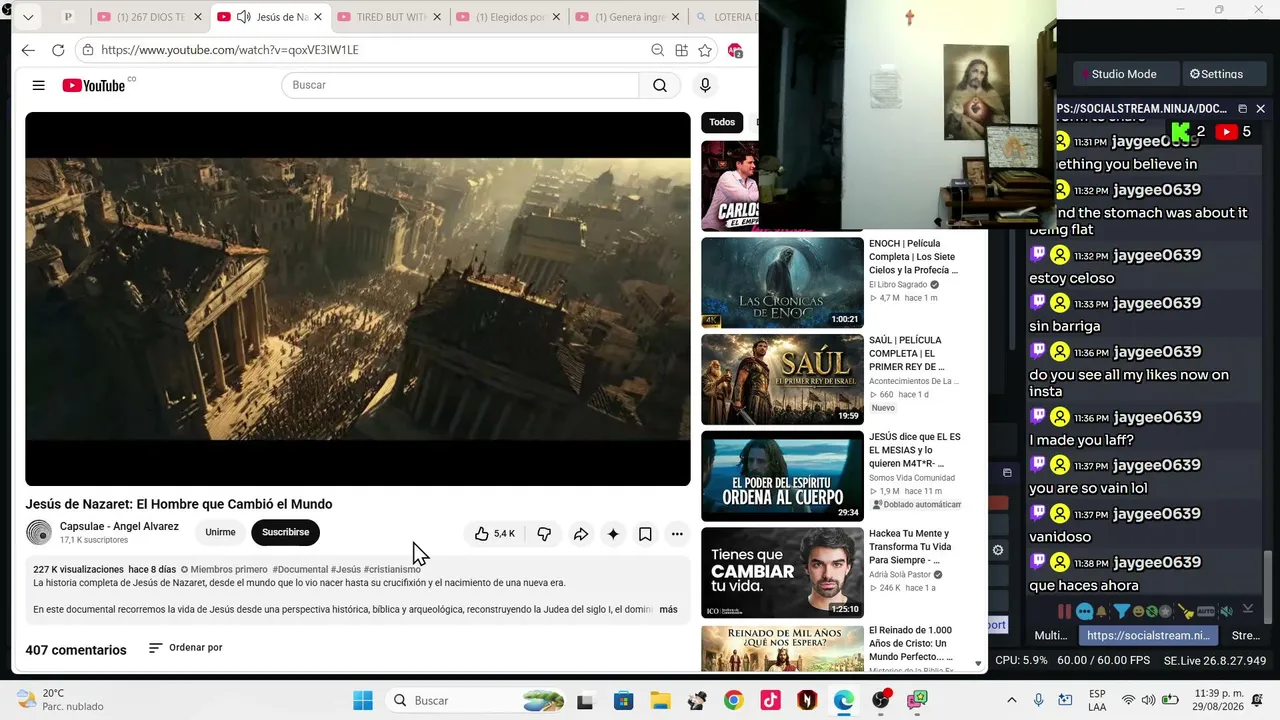Reload the YouTube page
The height and width of the screenshot is (720, 1280).
58,50
